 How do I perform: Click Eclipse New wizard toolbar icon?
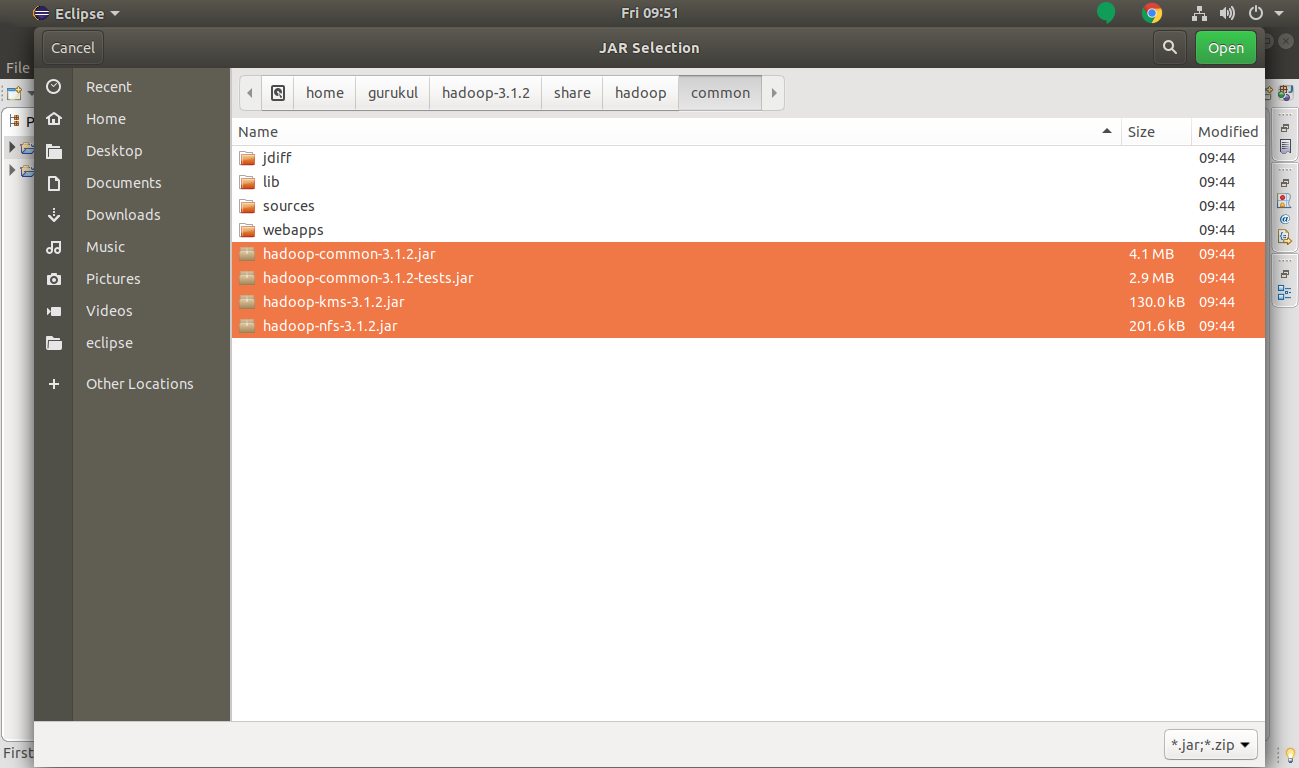(x=14, y=93)
